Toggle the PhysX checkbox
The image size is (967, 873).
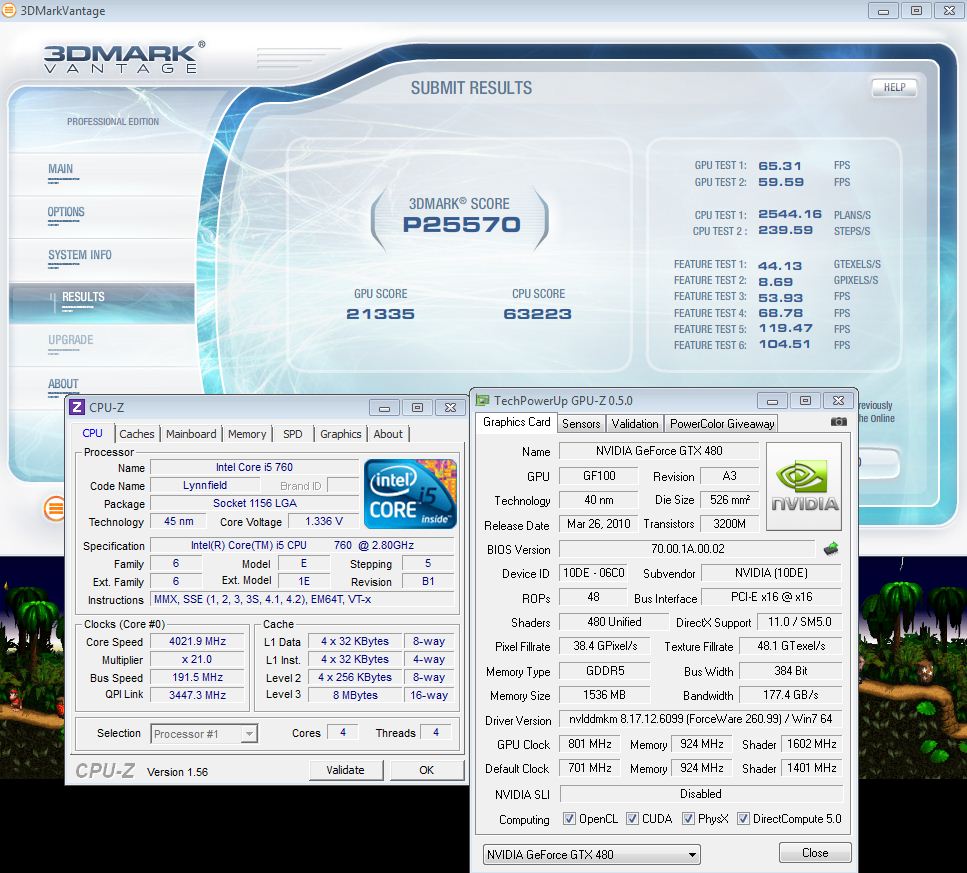tap(688, 819)
